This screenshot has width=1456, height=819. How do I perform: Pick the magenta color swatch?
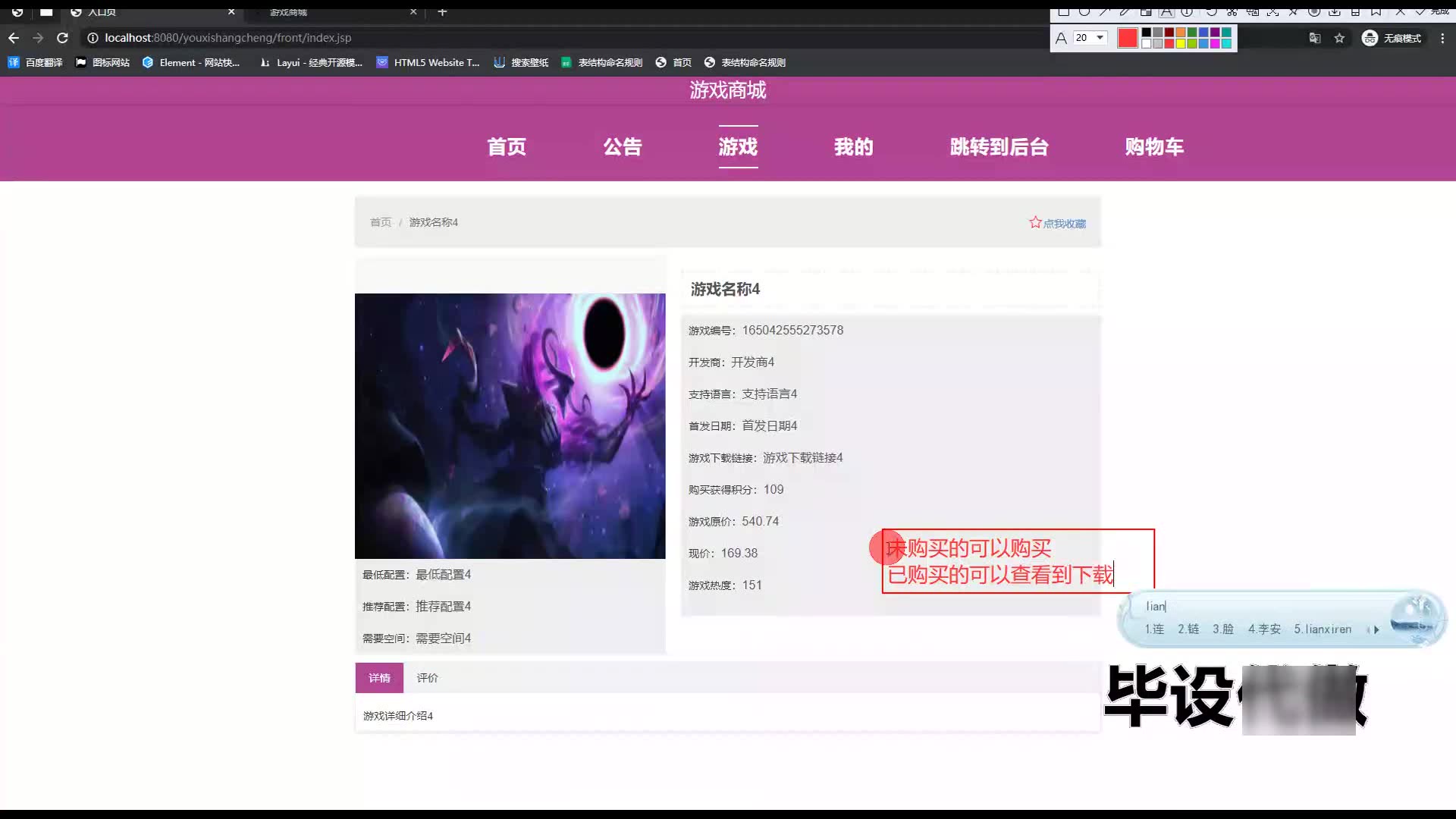[x=1215, y=43]
